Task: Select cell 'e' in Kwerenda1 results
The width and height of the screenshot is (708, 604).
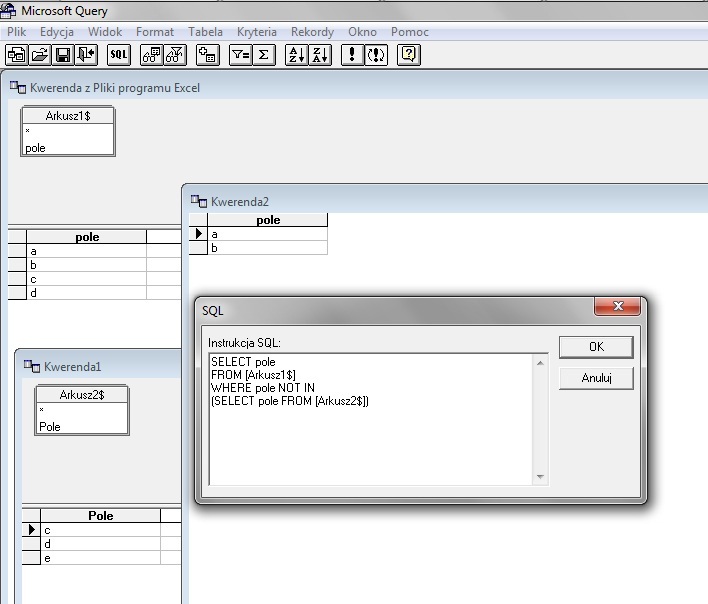Action: click(100, 558)
